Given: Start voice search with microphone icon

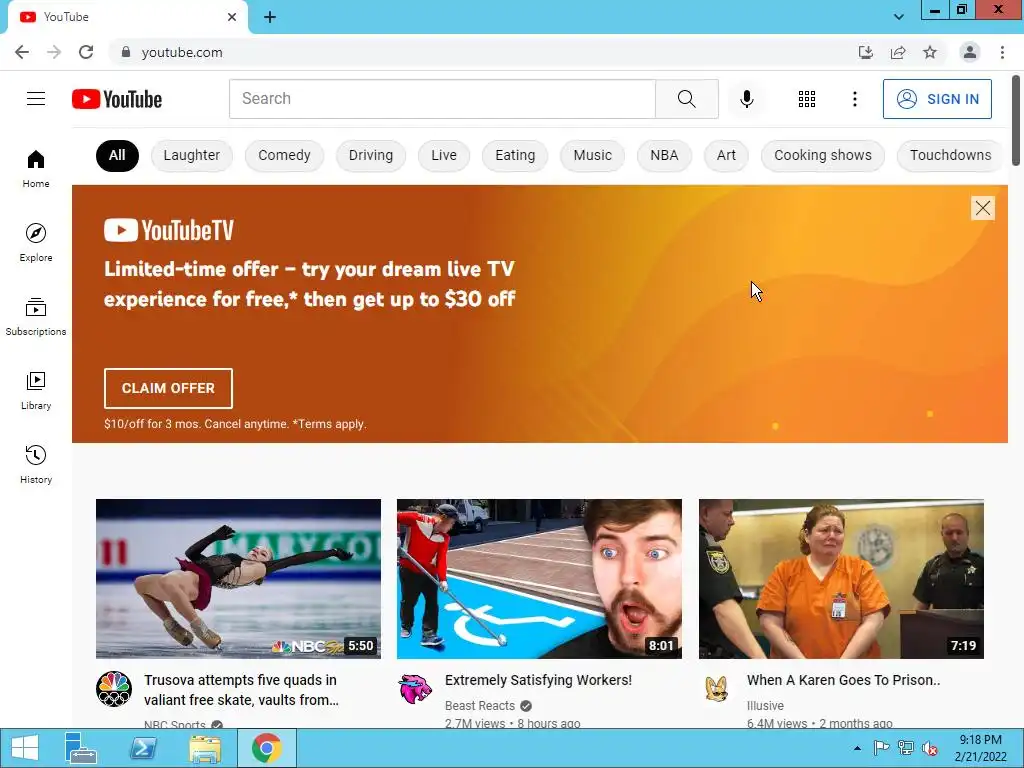Looking at the screenshot, I should click(x=746, y=99).
